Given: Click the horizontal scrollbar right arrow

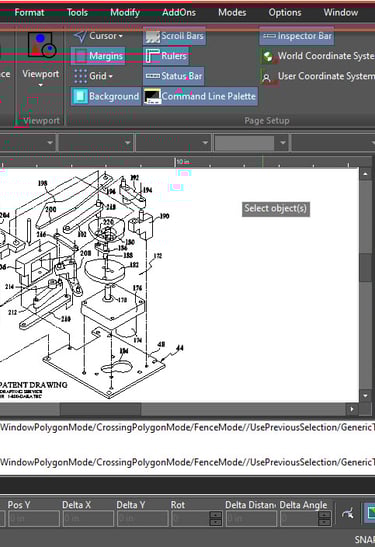Looking at the screenshot, I should tap(352, 409).
